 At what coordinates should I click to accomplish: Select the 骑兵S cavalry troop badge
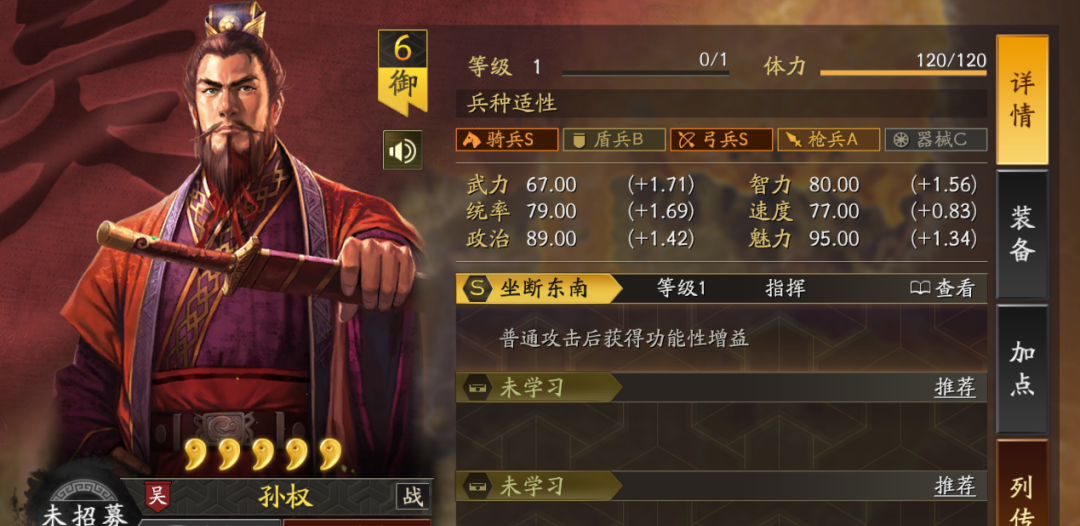507,140
